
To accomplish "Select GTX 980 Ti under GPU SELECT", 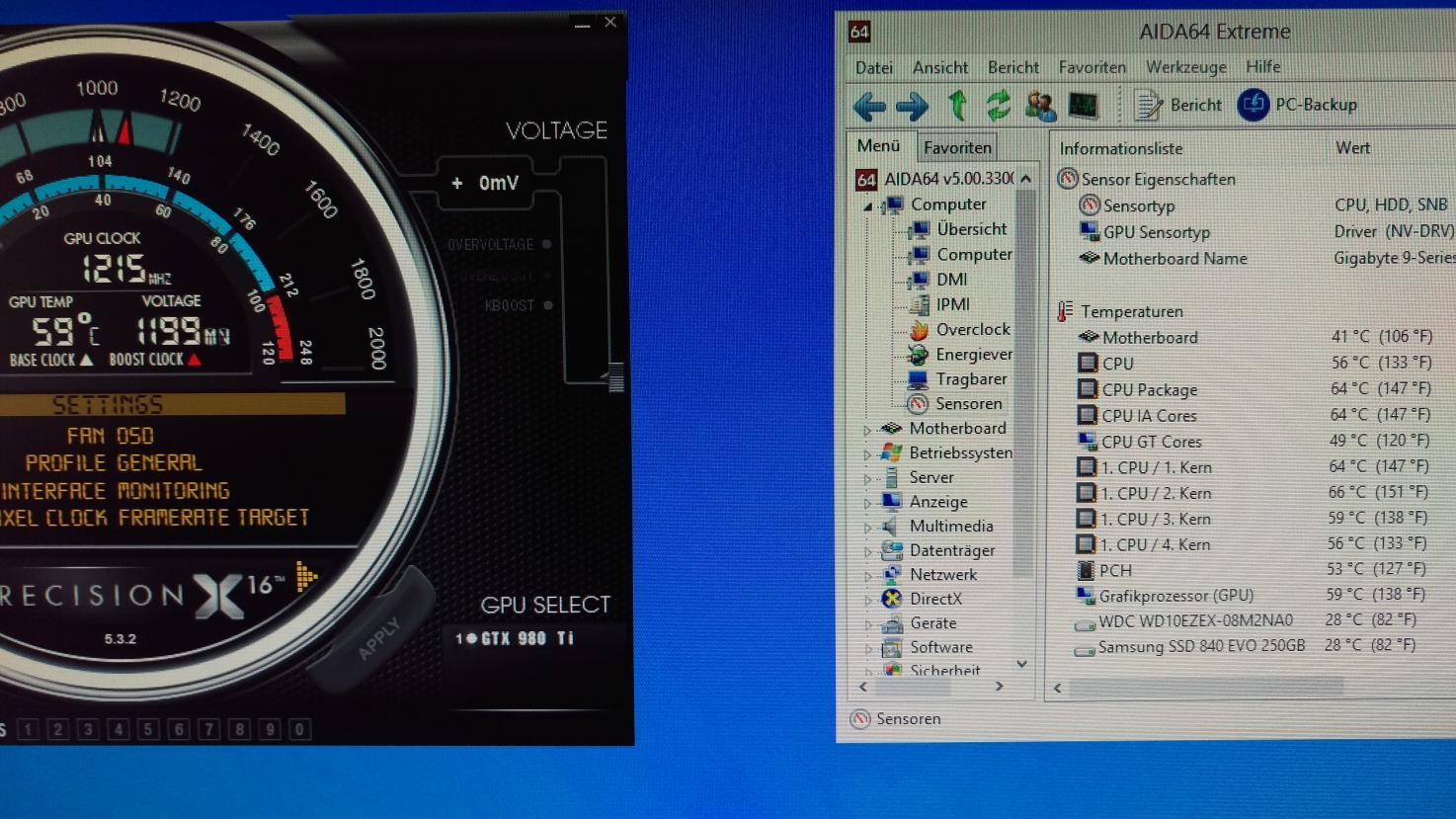I will coord(515,638).
